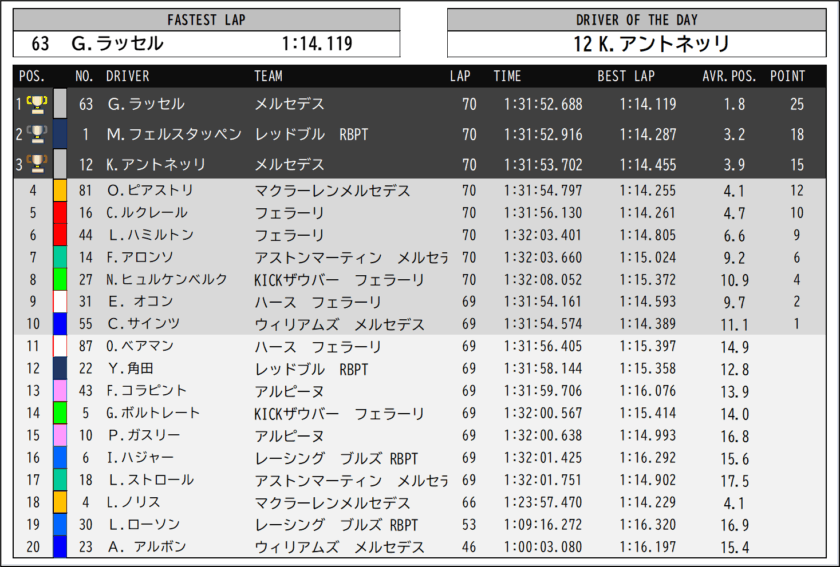Click the bronze trophy icon for position 3
Image resolution: width=840 pixels, height=567 pixels.
tap(37, 164)
